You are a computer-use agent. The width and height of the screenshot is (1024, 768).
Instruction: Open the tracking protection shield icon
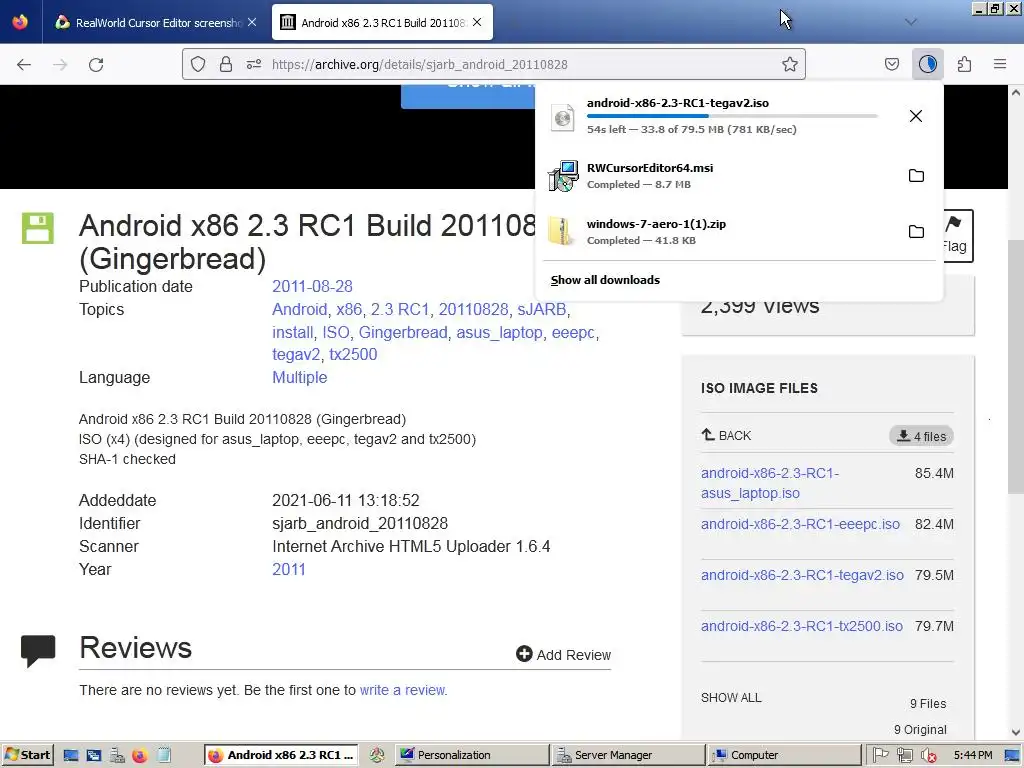[198, 64]
